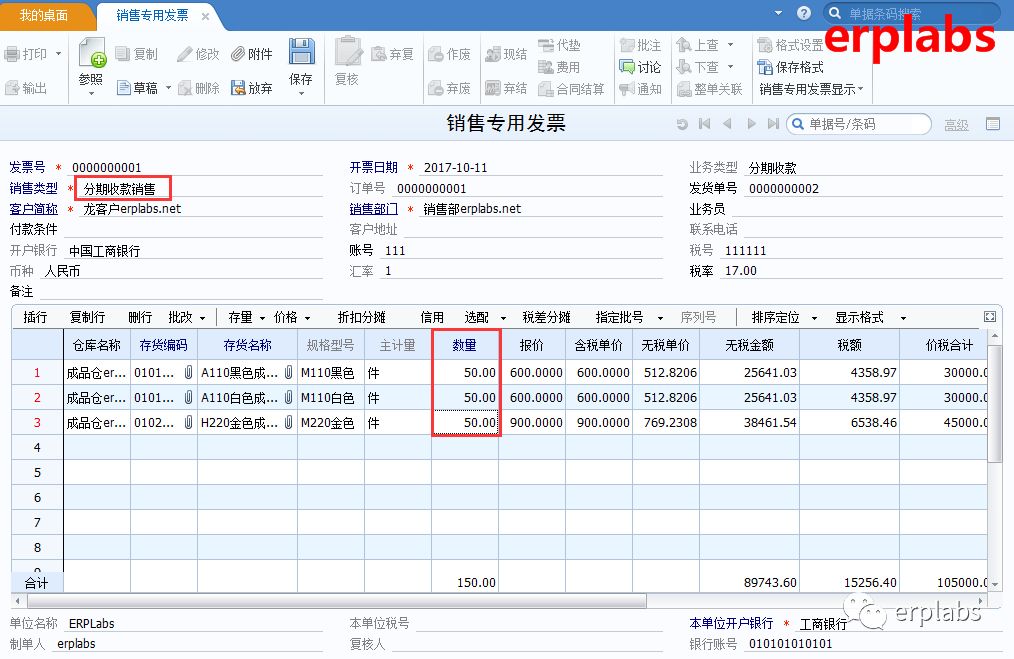The image size is (1014, 659).
Task: Click the 保存 floppy disk icon
Action: 301,51
